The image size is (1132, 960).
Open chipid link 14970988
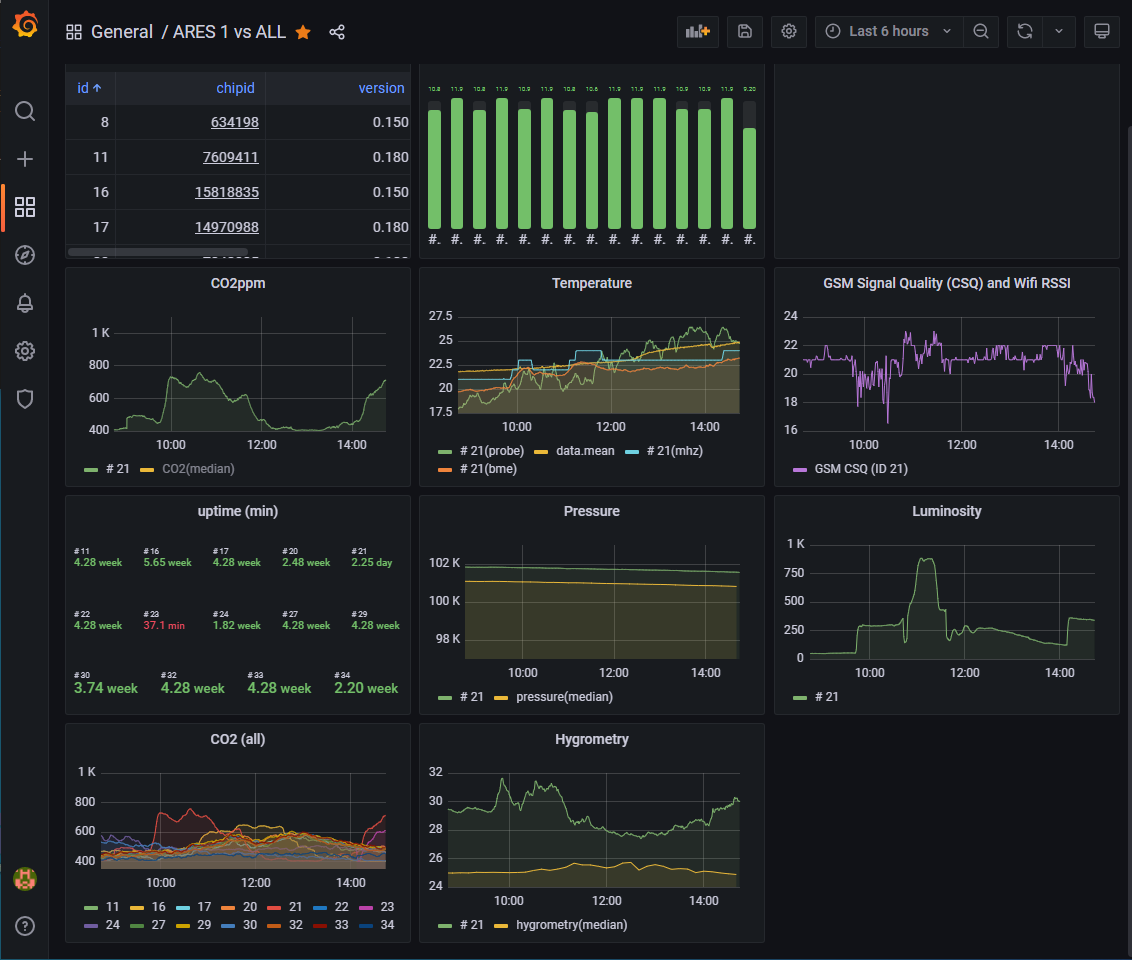pyautogui.click(x=227, y=227)
